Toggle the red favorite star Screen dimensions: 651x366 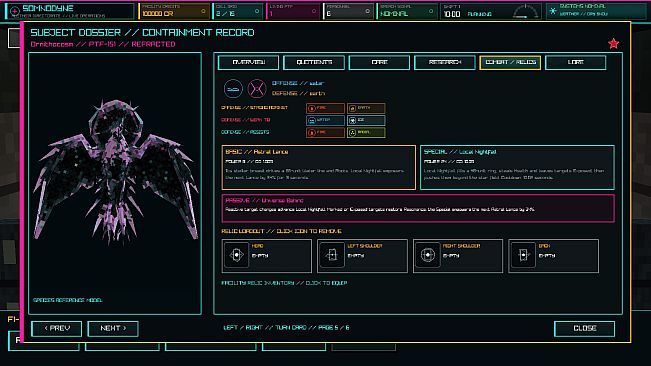pos(613,43)
